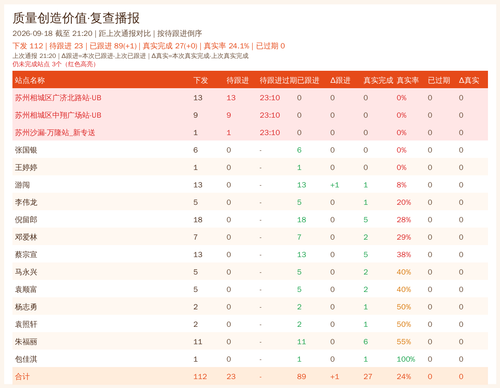Click 40% 真实率 in 马永兴 row
Image resolution: width=500 pixels, height=388 pixels.
coord(404,272)
